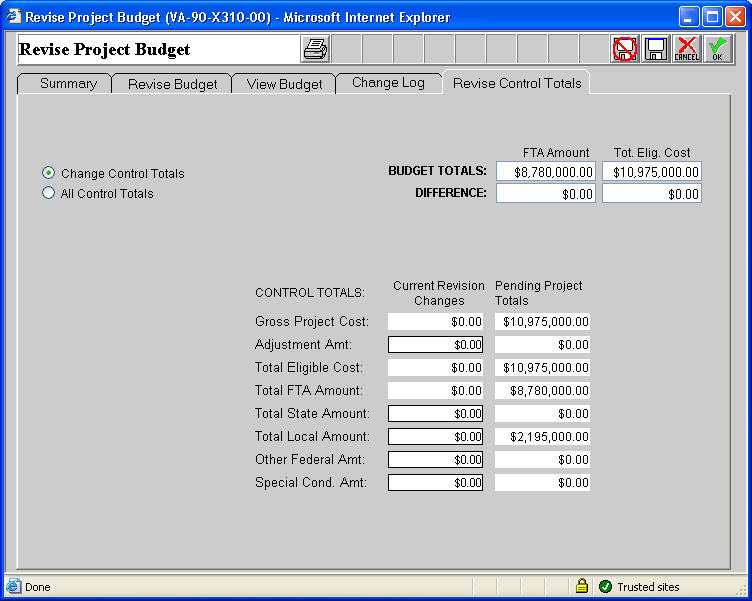This screenshot has height=601, width=752.
Task: Click Other Federal Amt revision changes field
Action: (x=435, y=459)
